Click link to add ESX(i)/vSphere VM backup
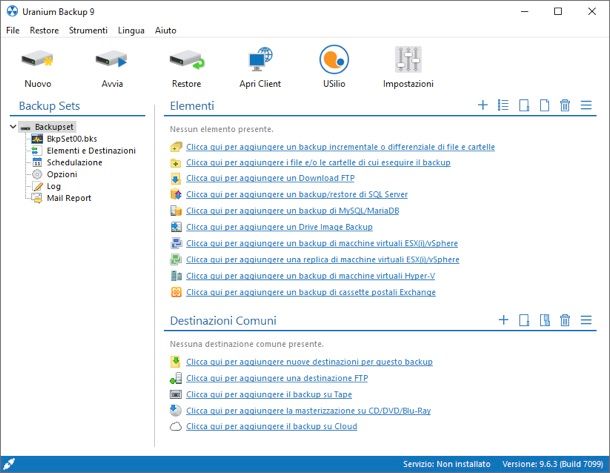This screenshot has width=610, height=473. (x=322, y=243)
